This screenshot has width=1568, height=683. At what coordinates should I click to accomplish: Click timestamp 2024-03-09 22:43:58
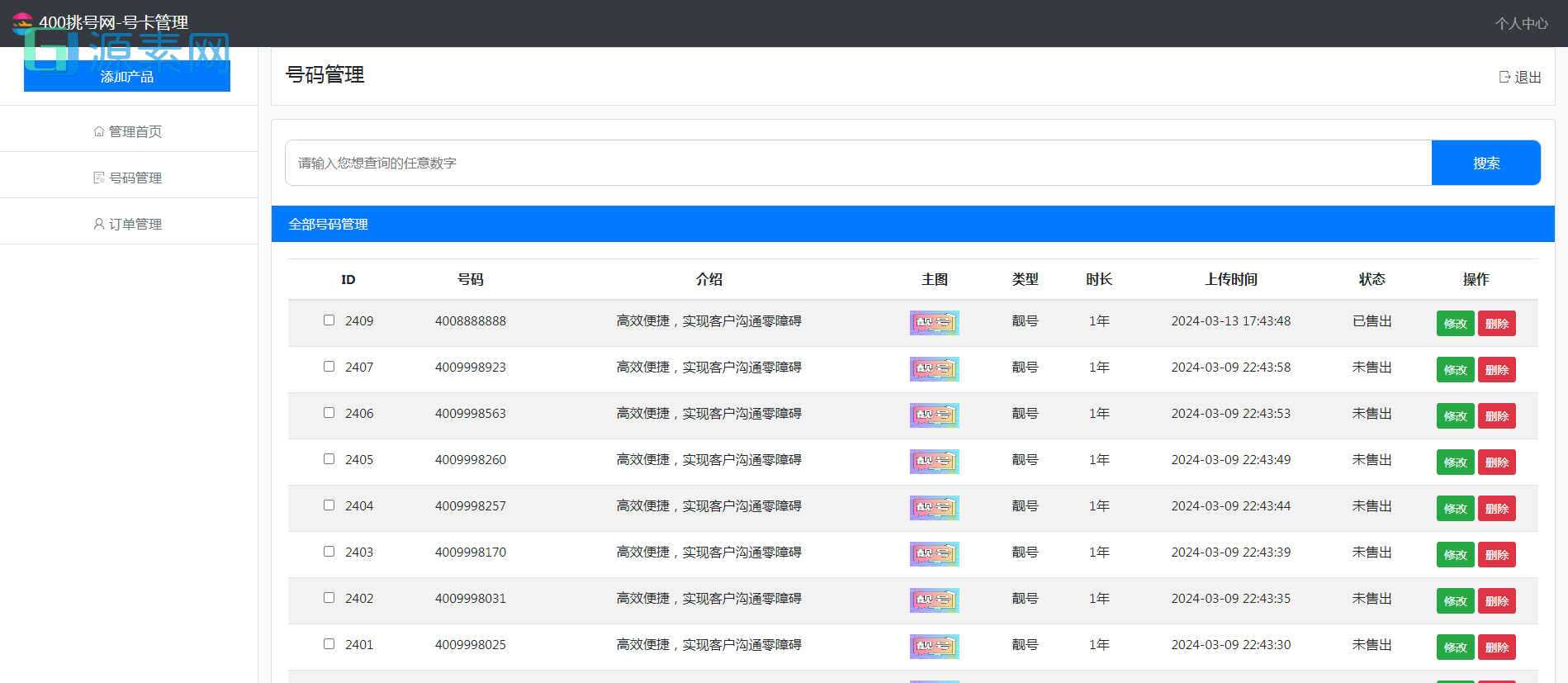tap(1231, 367)
